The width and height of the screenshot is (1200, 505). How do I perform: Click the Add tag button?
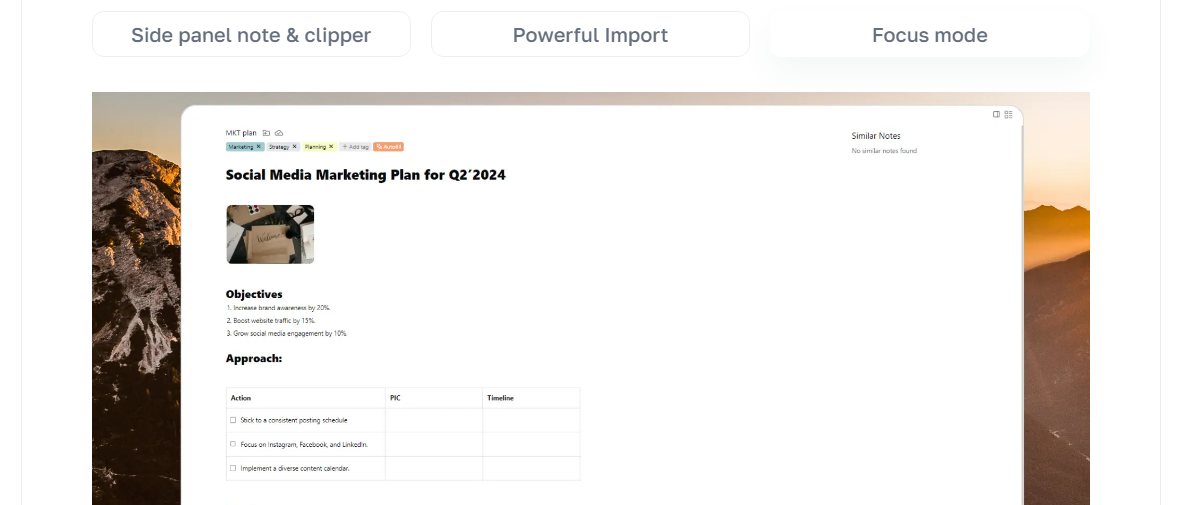355,146
